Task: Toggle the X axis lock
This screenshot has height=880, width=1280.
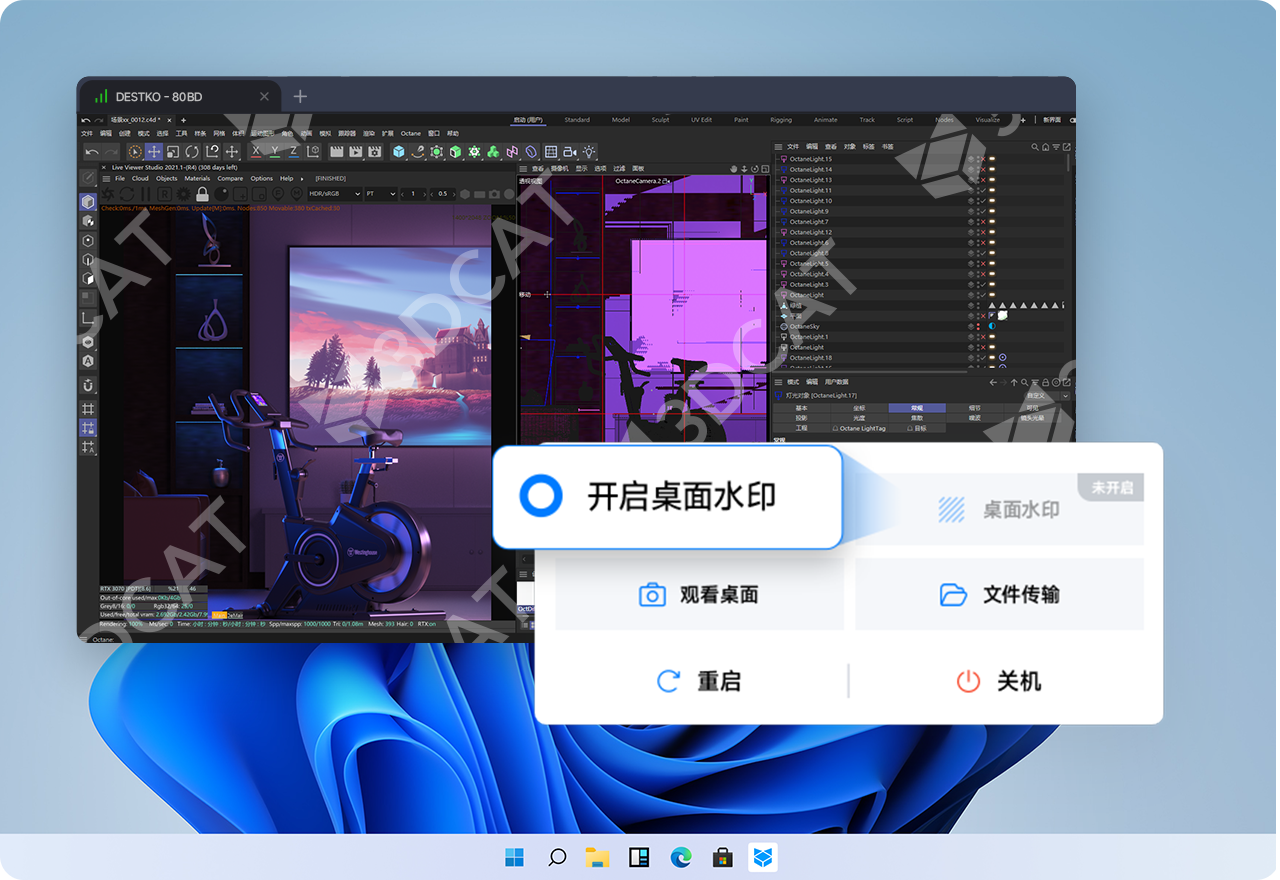Action: (x=256, y=151)
